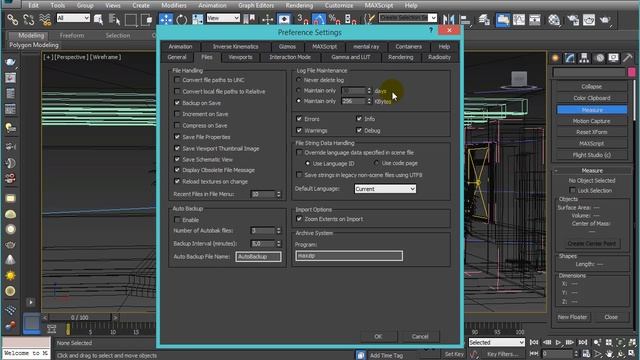Activate the Select and Rotate tool
This screenshot has width=640, height=360.
[x=182, y=19]
